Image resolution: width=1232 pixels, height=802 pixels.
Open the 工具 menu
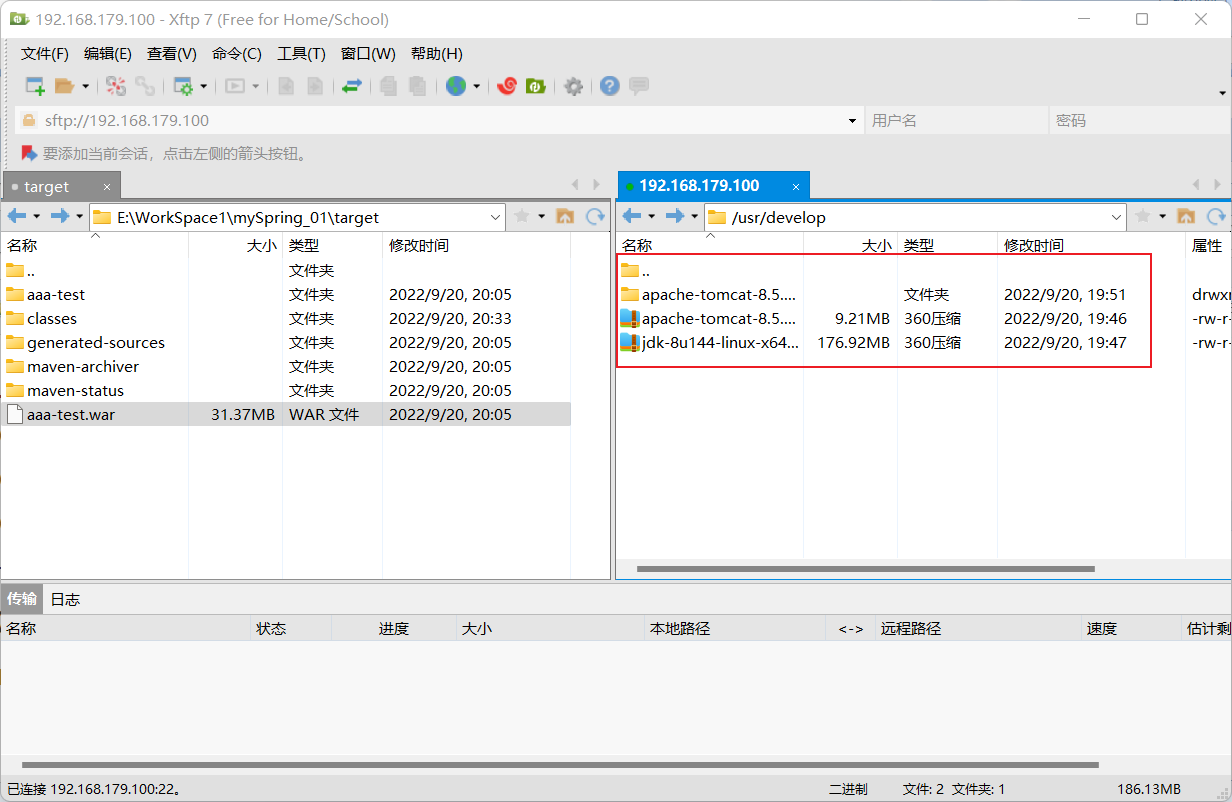301,54
